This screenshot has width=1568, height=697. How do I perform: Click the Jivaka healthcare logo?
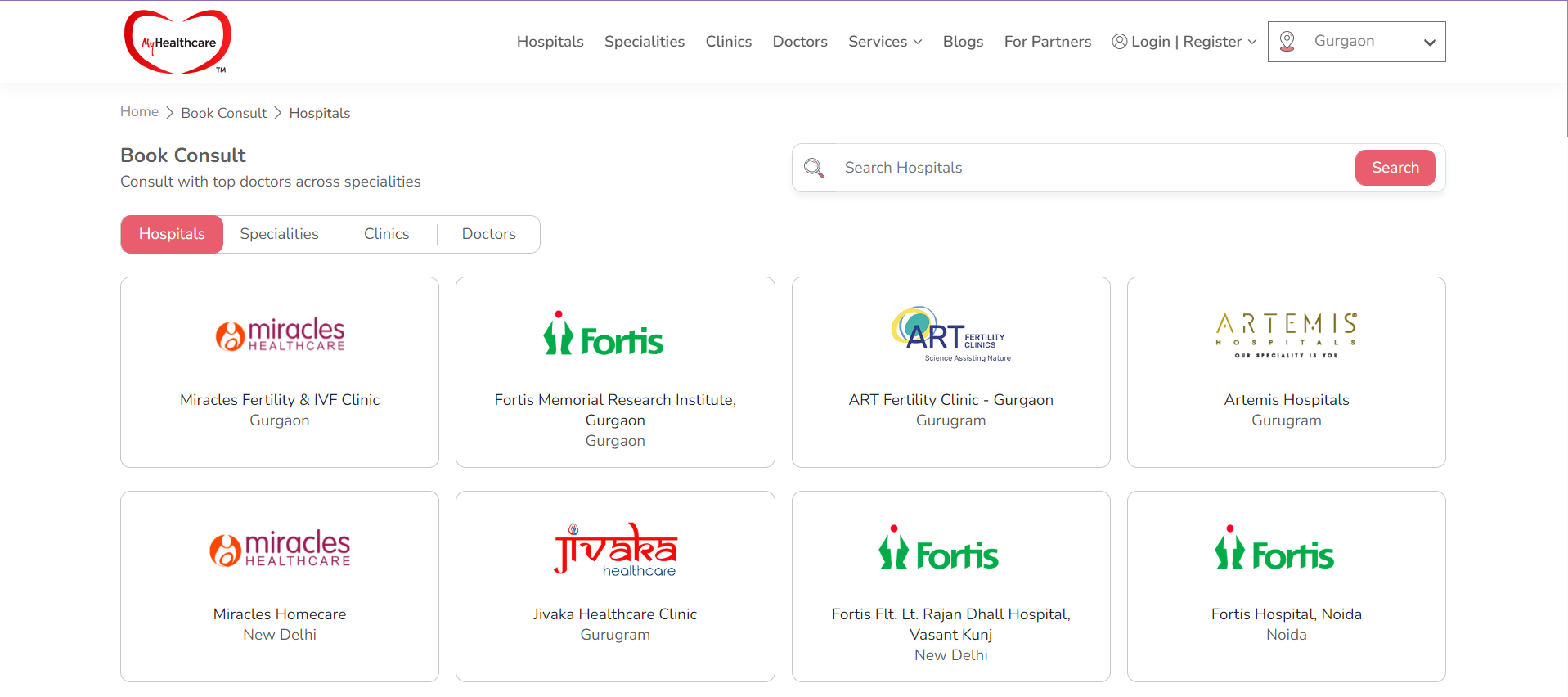click(615, 549)
